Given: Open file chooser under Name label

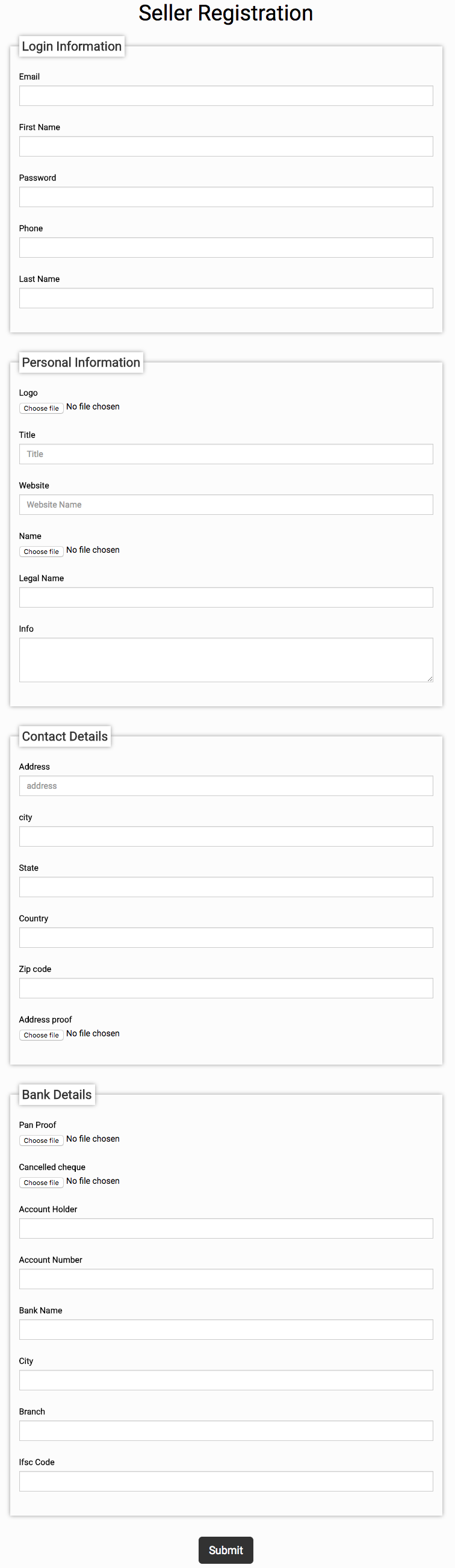Looking at the screenshot, I should click(x=42, y=551).
